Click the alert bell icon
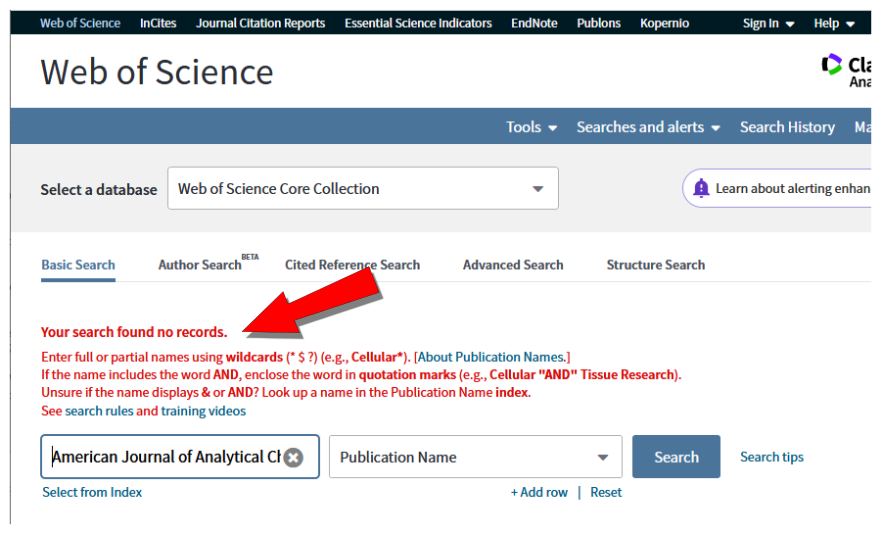882x534 pixels. [701, 188]
